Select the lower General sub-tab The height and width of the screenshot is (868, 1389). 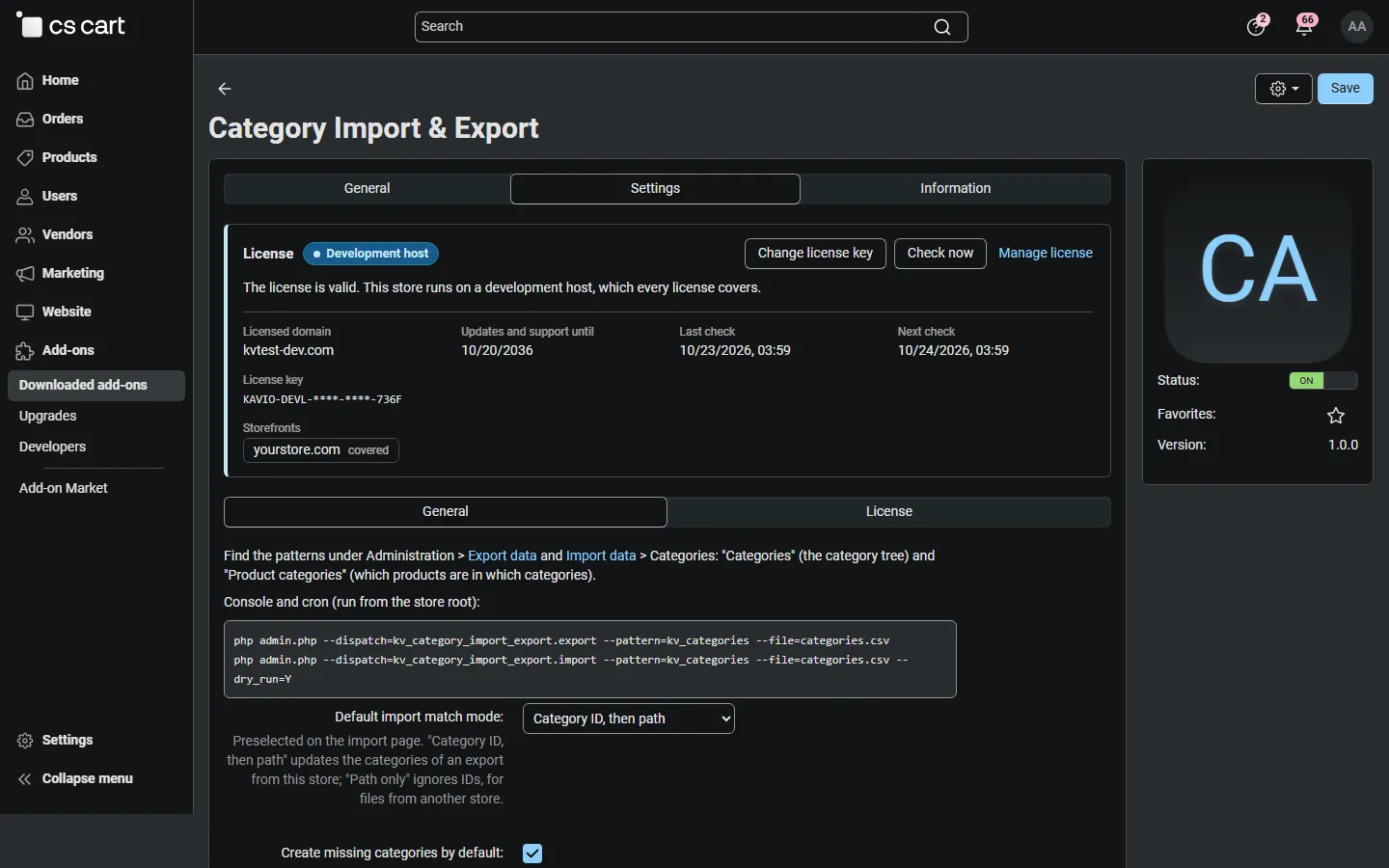[446, 512]
